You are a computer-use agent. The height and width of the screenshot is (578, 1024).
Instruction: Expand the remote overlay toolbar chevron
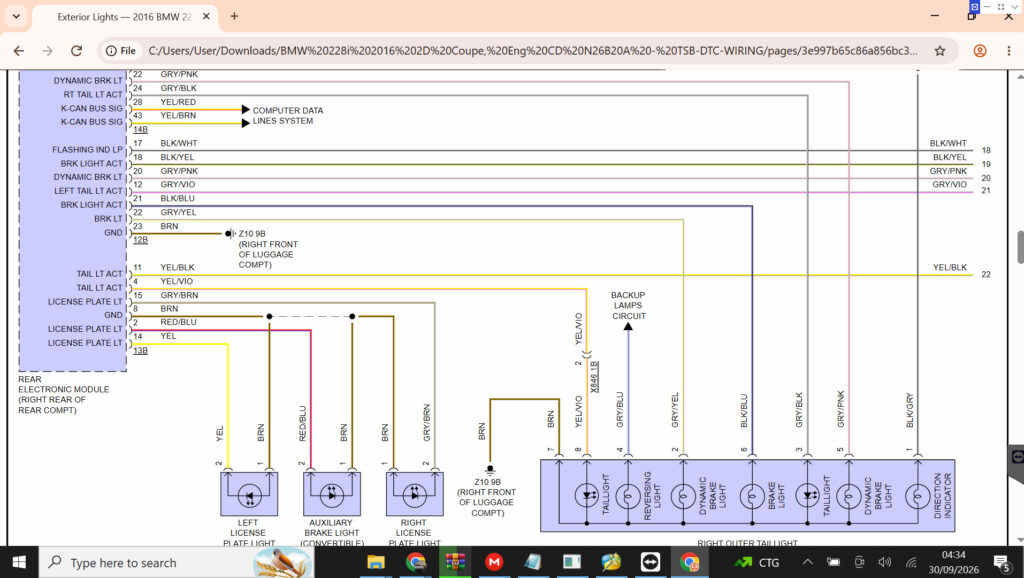coord(1015,7)
